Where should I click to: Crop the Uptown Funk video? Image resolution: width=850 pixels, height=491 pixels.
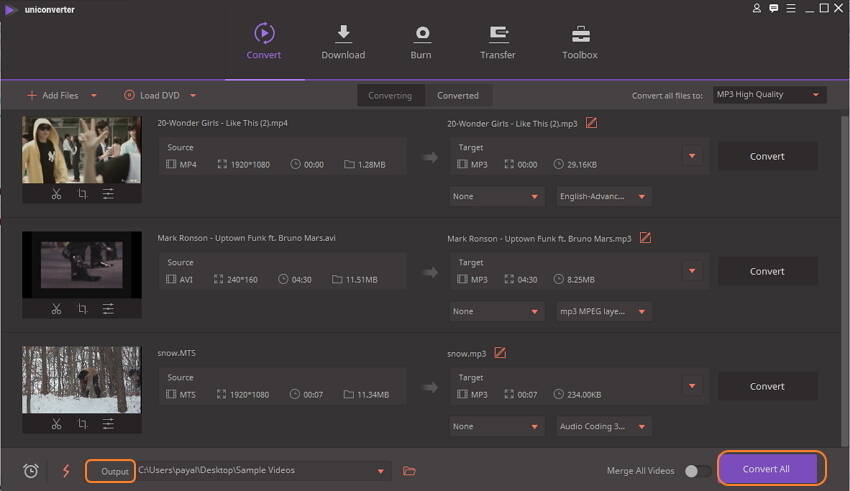pyautogui.click(x=82, y=309)
